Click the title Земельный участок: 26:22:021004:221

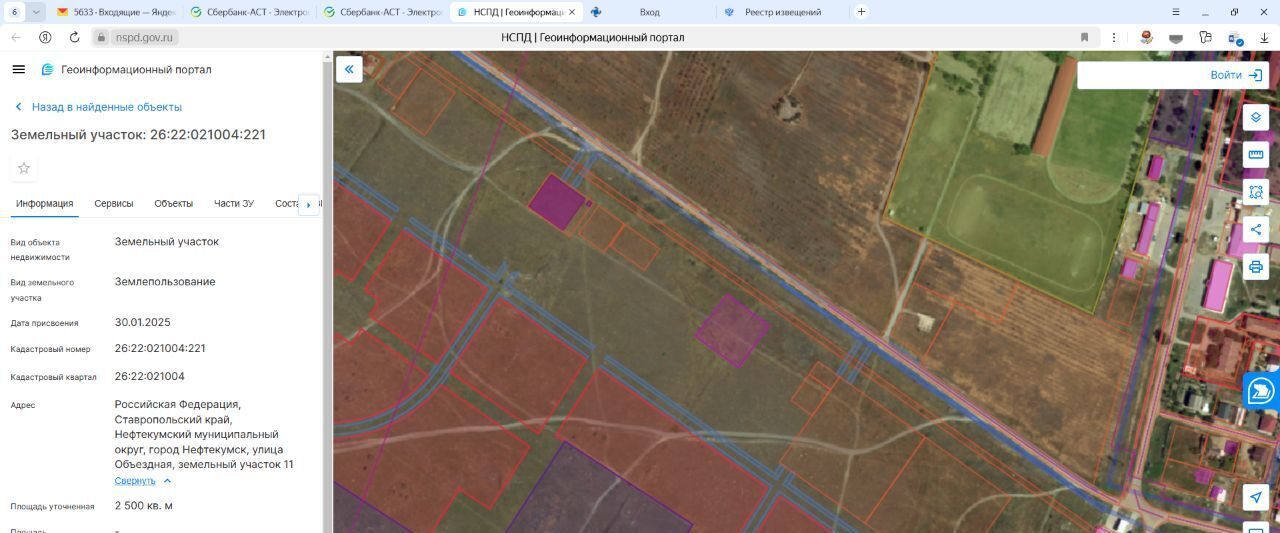pyautogui.click(x=138, y=135)
